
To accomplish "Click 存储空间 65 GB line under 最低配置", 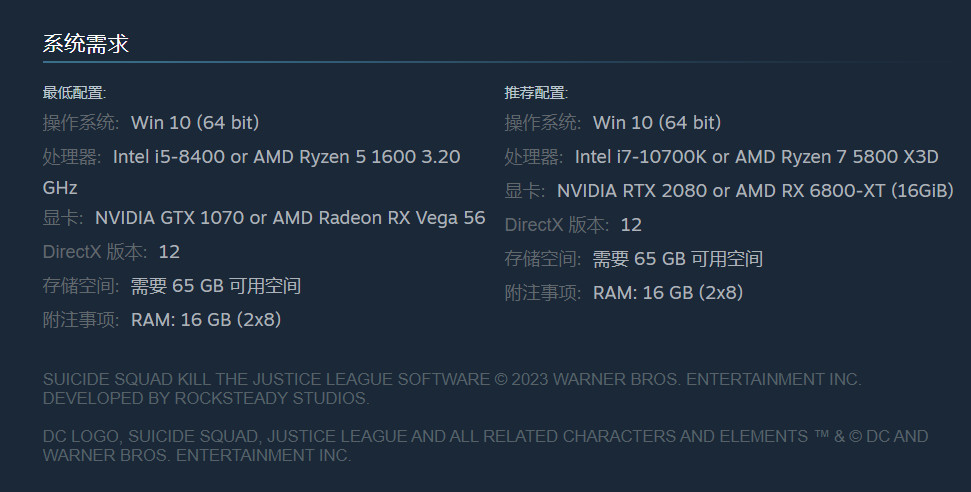I will (x=171, y=286).
